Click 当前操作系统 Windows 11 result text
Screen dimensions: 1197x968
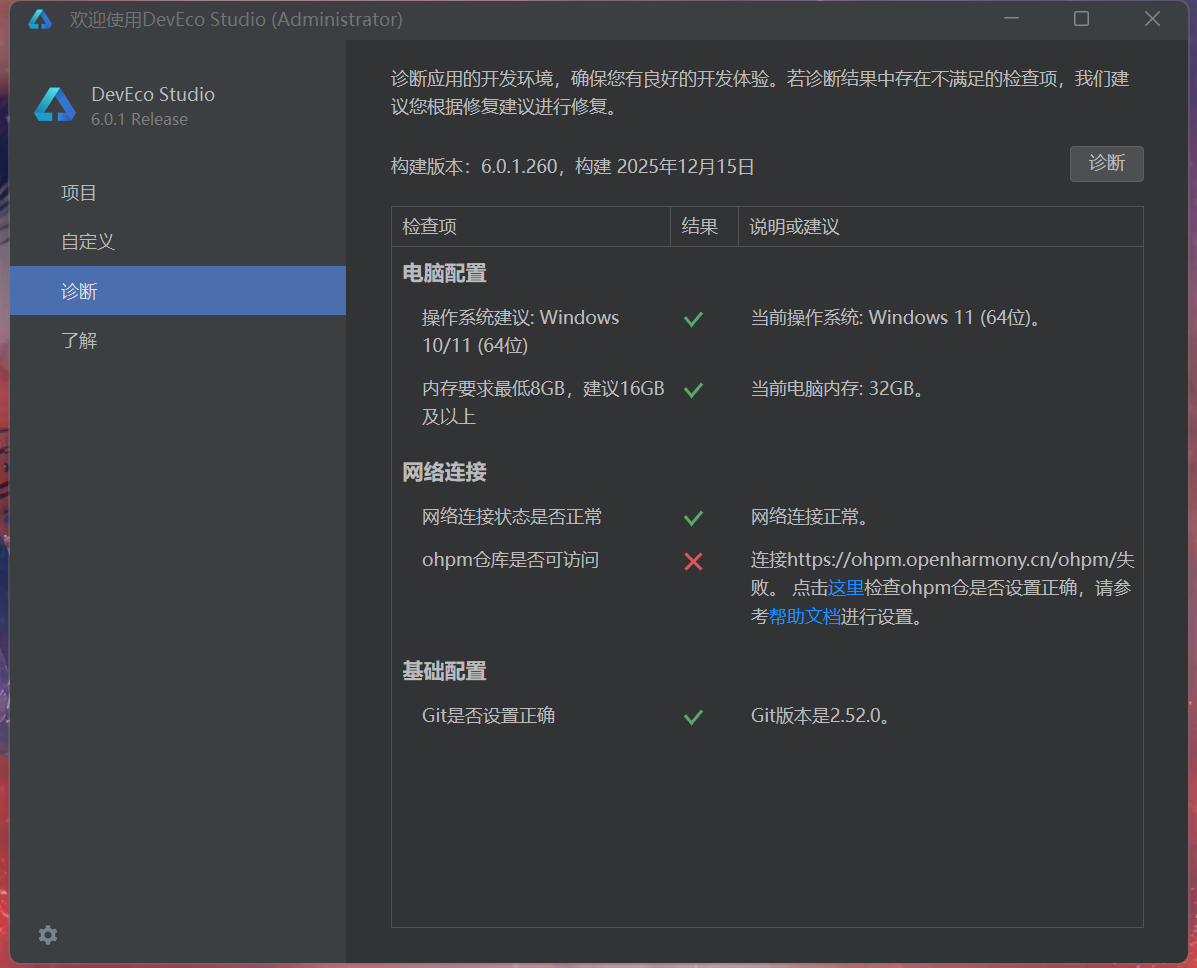coord(896,318)
